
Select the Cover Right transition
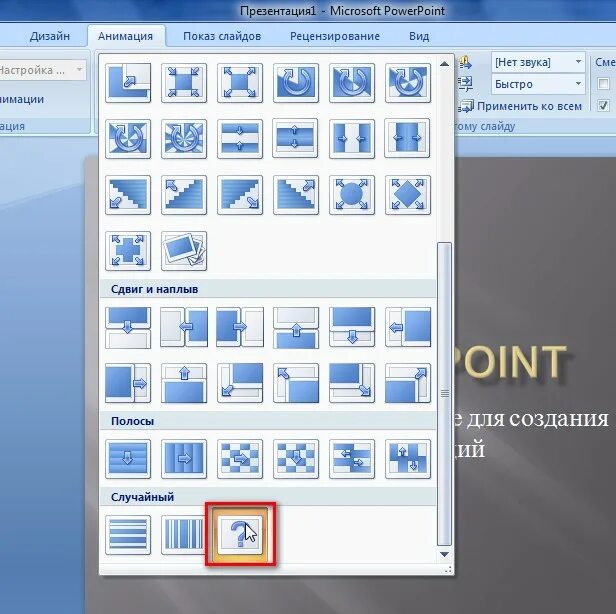coord(128,383)
